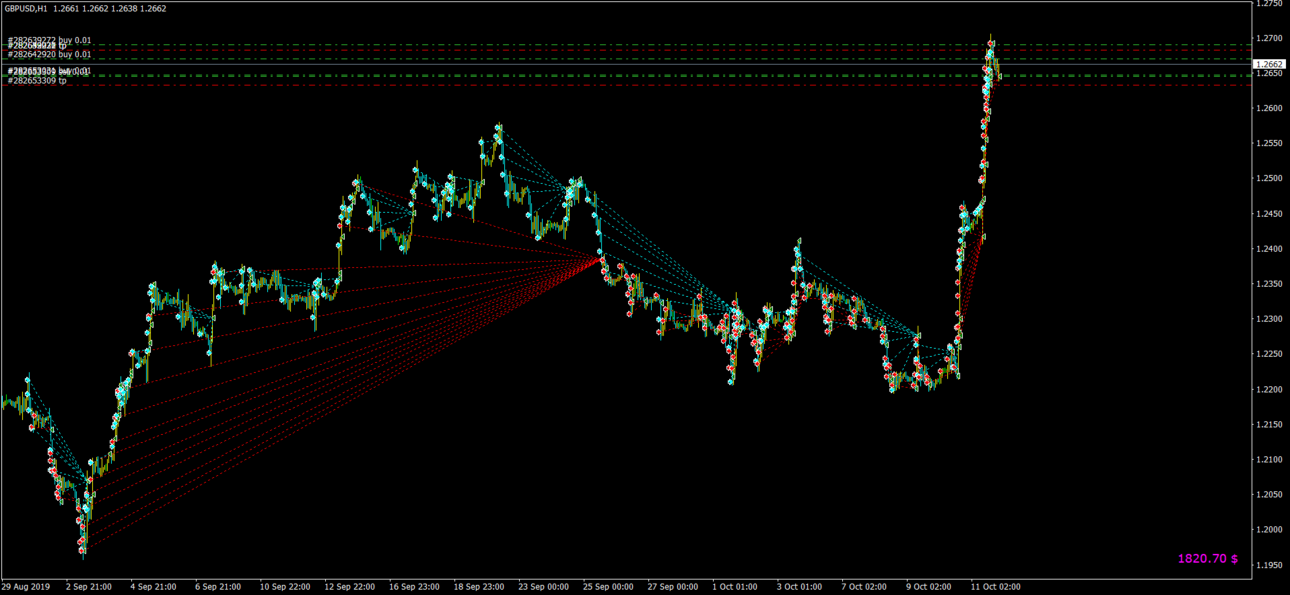Image resolution: width=1290 pixels, height=595 pixels.
Task: Click the 1.2000 price axis label
Action: coord(1270,530)
